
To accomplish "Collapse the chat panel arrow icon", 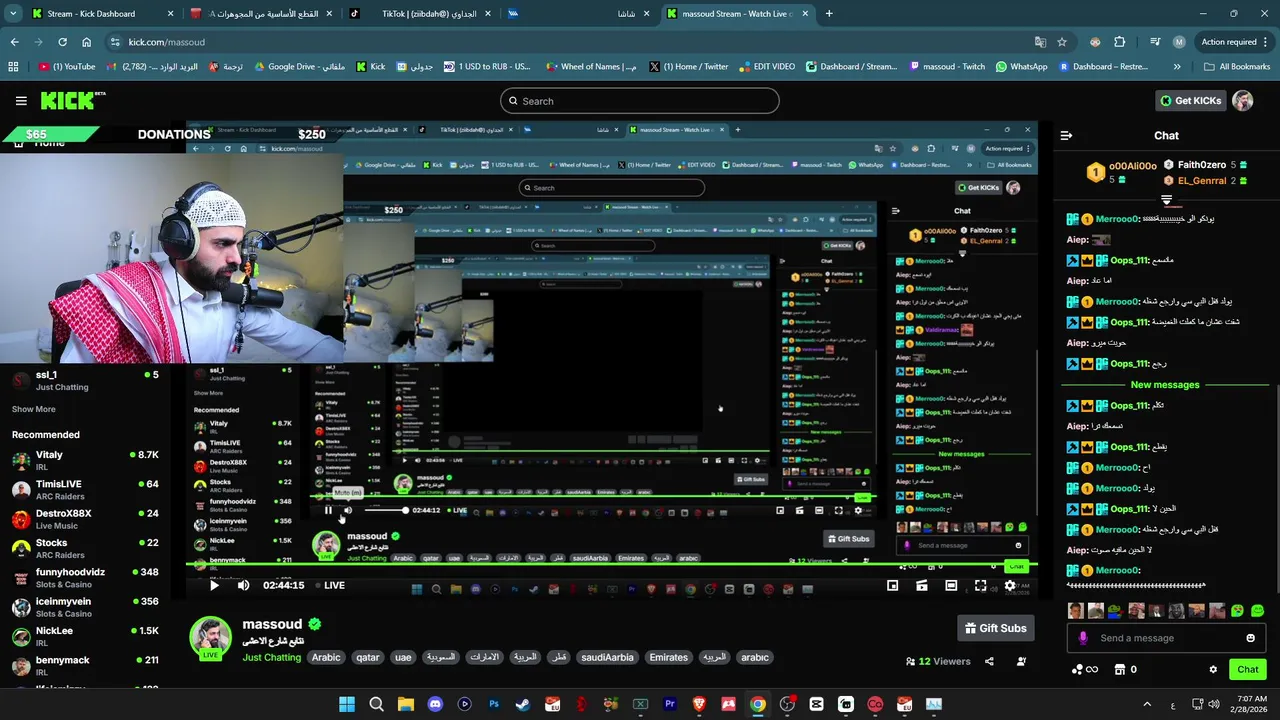I will coord(1066,135).
